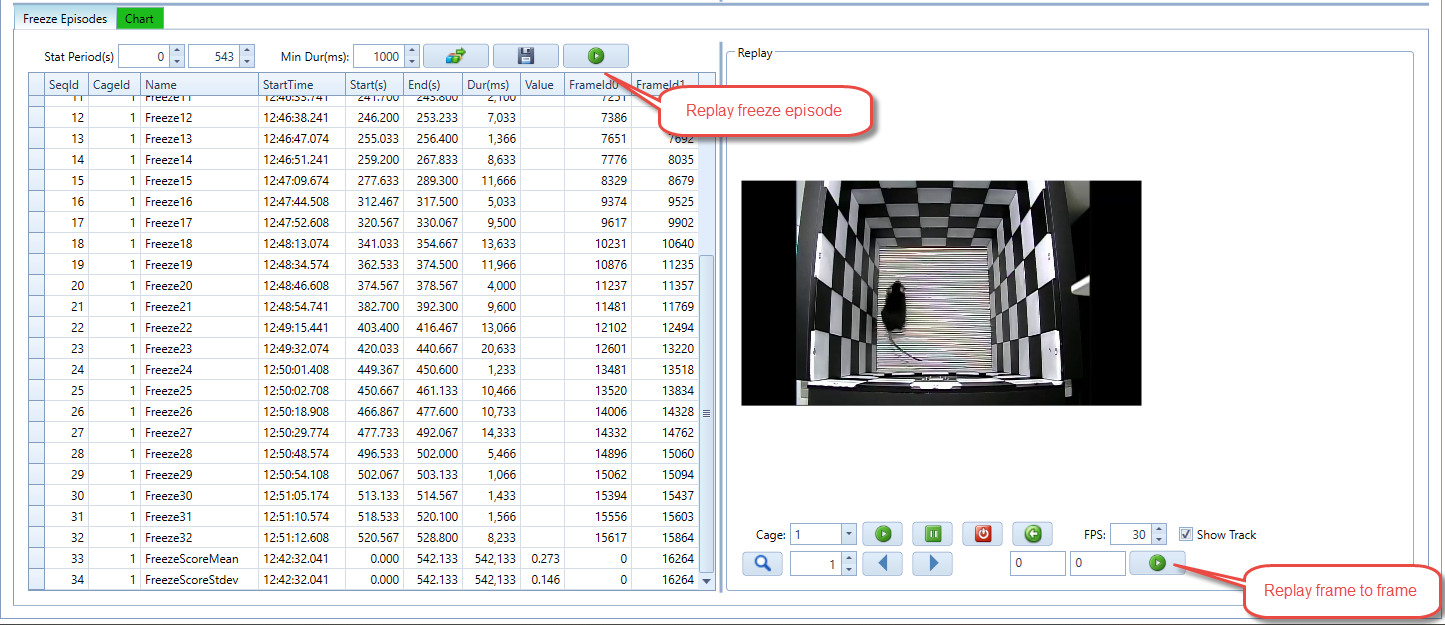Image resolution: width=1445 pixels, height=625 pixels.
Task: Increase the FPS value with up arrow
Action: (x=1159, y=529)
